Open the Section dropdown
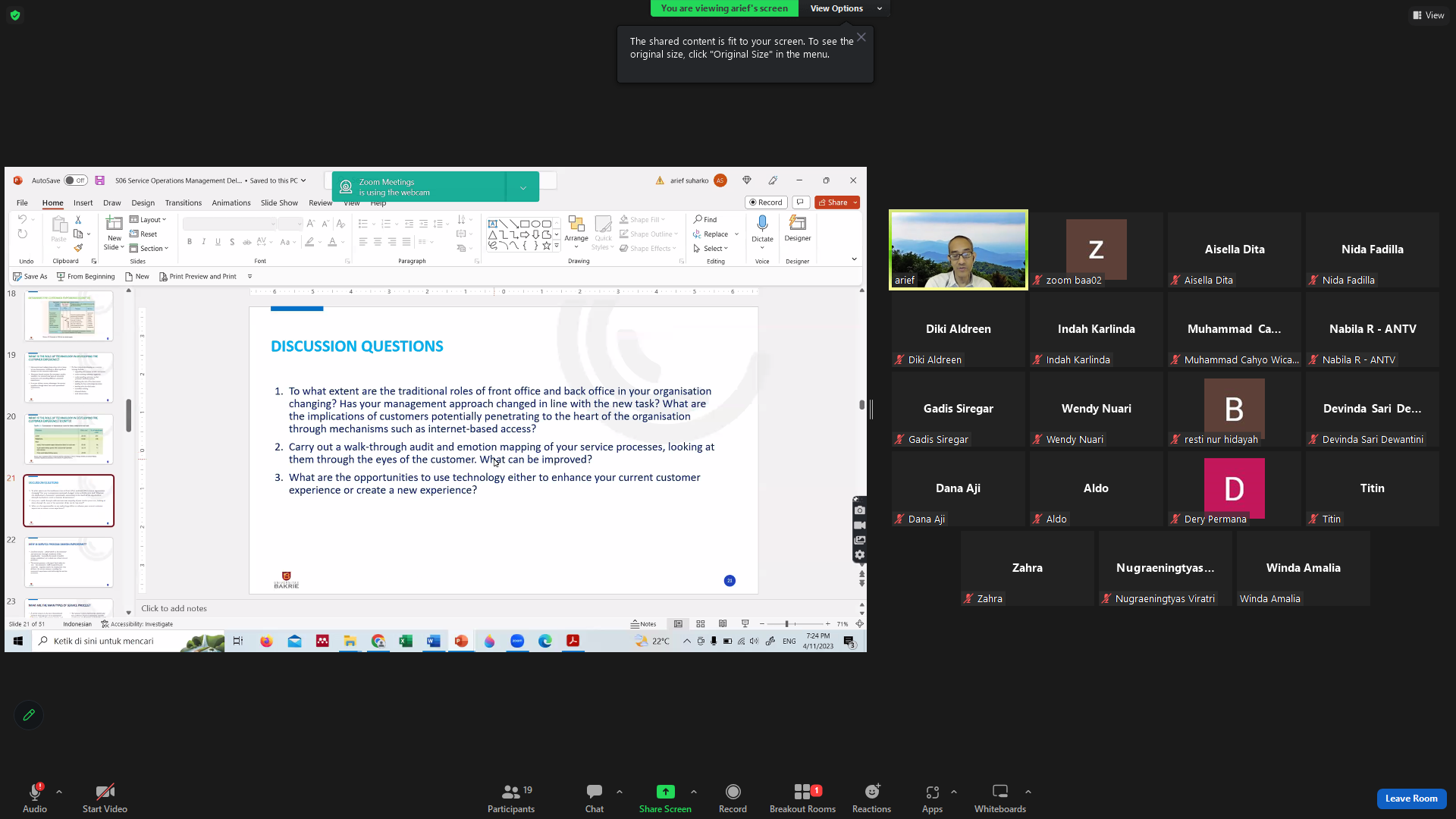Screen dimensions: 1456x819 pyautogui.click(x=149, y=248)
